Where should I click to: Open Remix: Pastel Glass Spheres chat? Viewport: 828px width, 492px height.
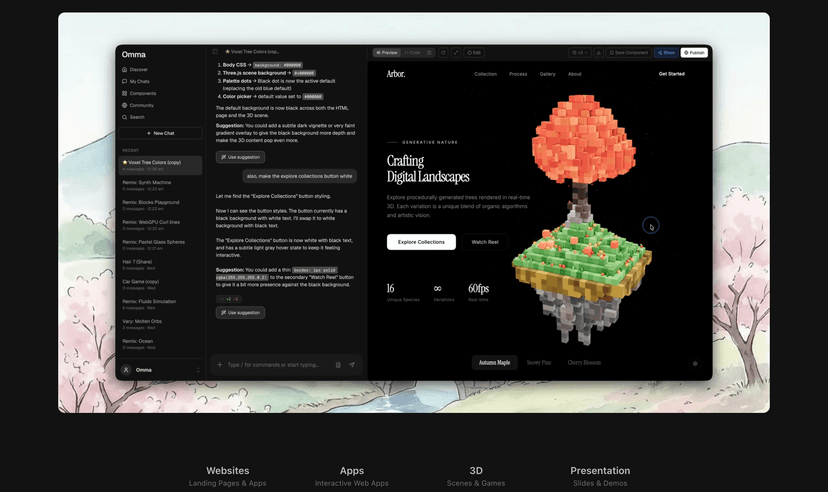tap(160, 244)
